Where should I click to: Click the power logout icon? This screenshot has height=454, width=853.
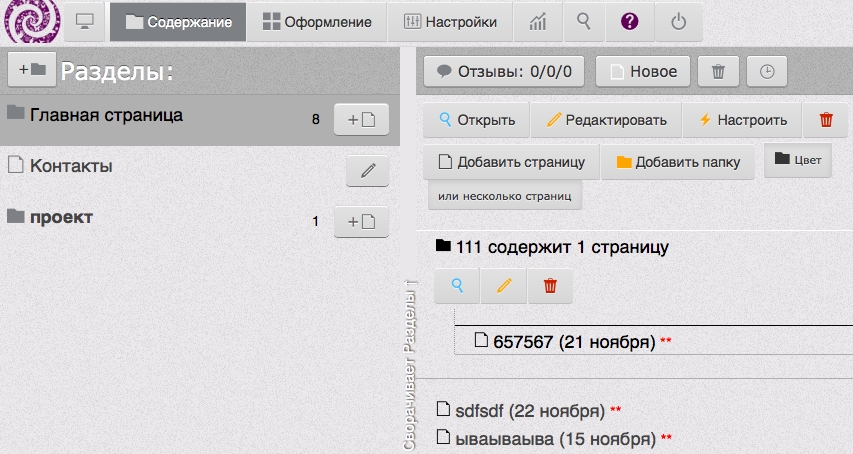pyautogui.click(x=679, y=21)
